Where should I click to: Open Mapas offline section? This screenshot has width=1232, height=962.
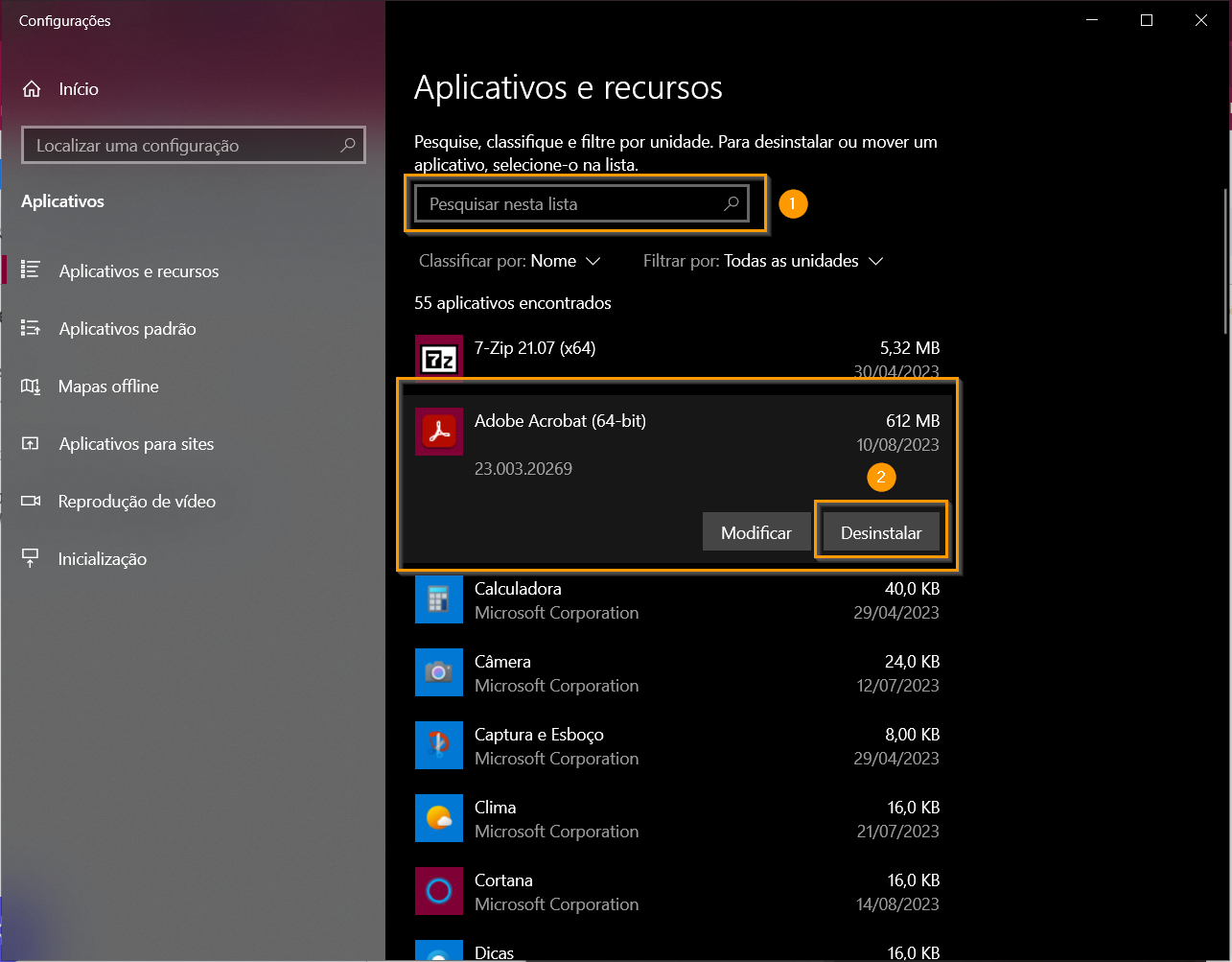pos(192,386)
